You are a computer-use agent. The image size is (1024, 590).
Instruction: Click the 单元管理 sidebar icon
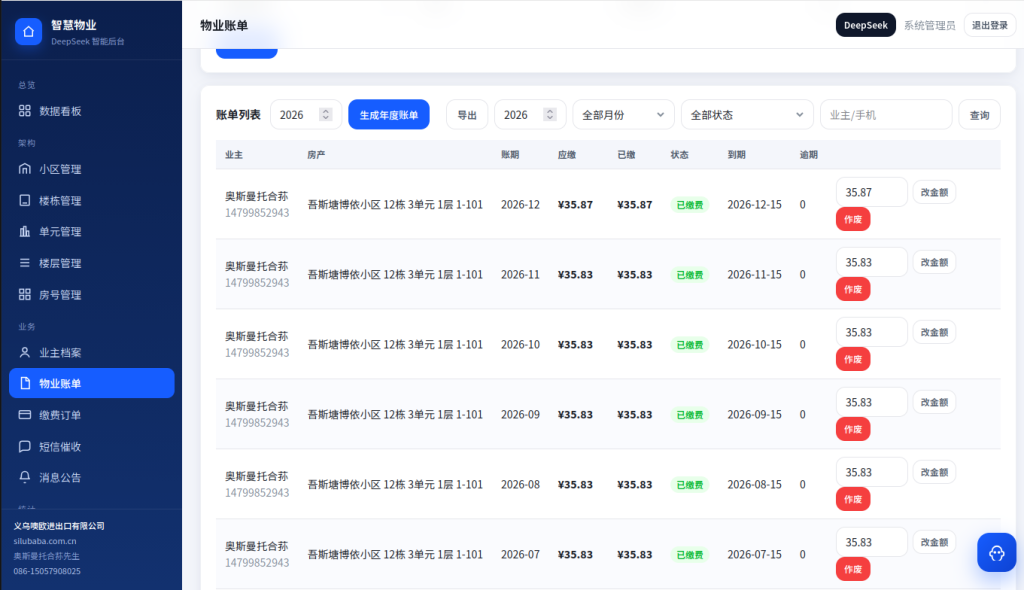(25, 231)
